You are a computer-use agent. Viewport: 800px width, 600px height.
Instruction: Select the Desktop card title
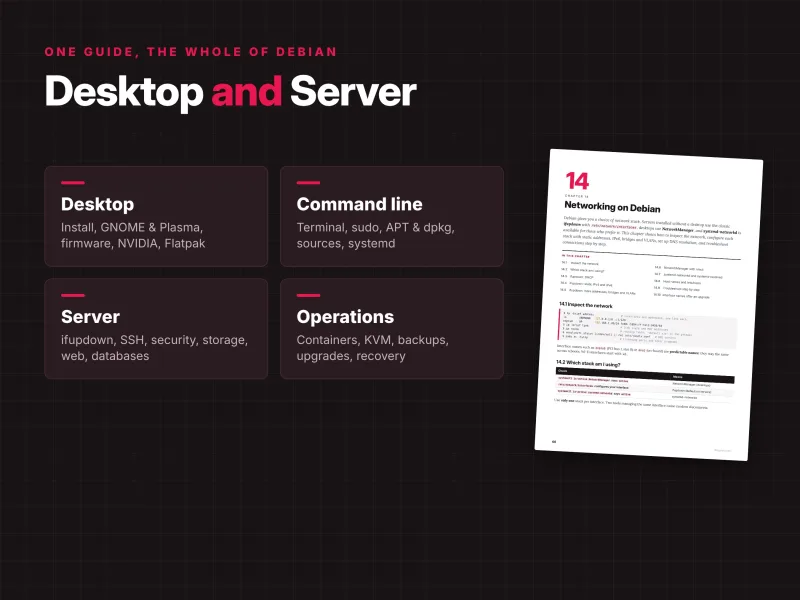click(x=97, y=204)
